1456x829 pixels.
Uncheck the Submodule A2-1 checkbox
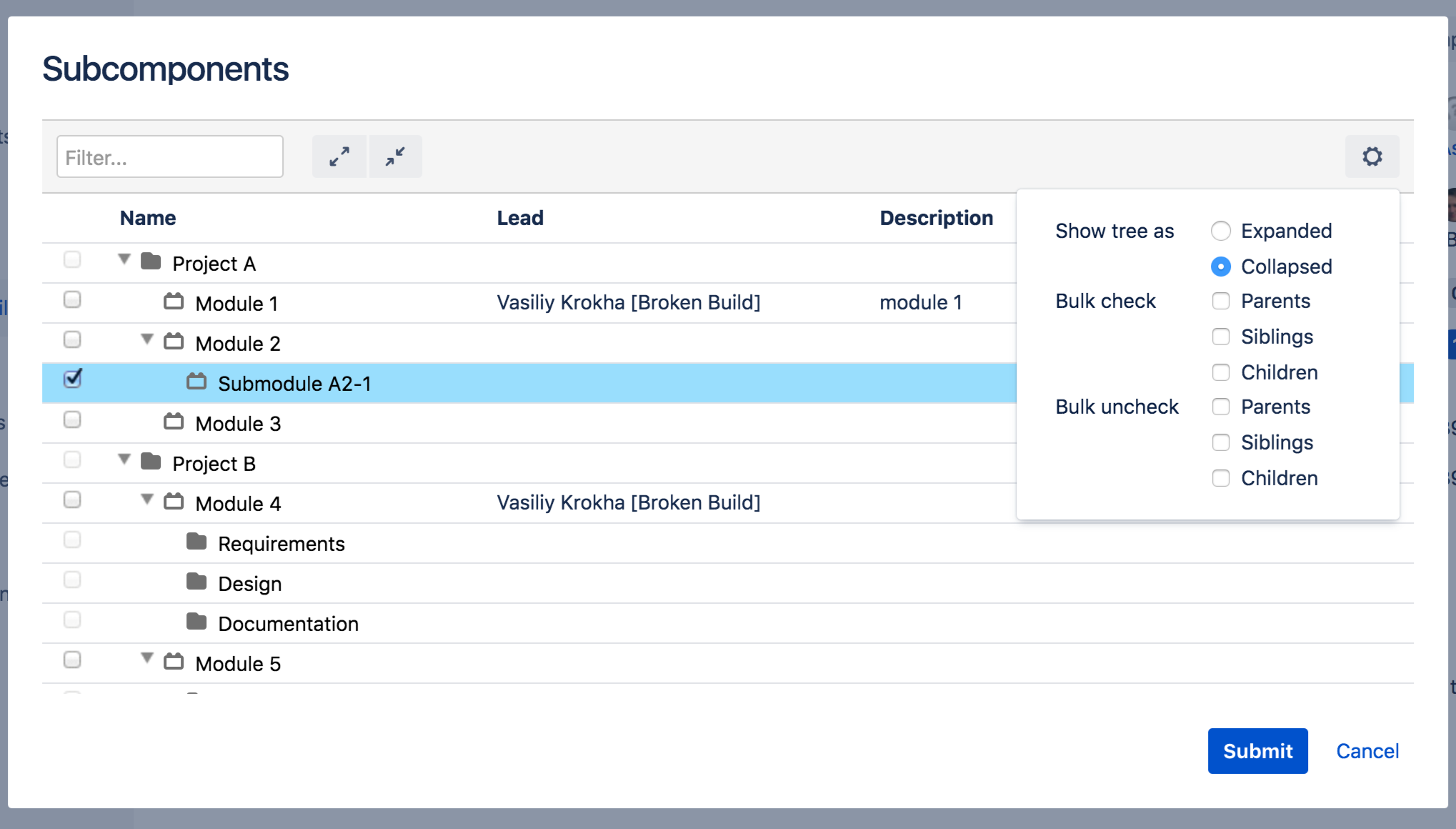pos(72,379)
